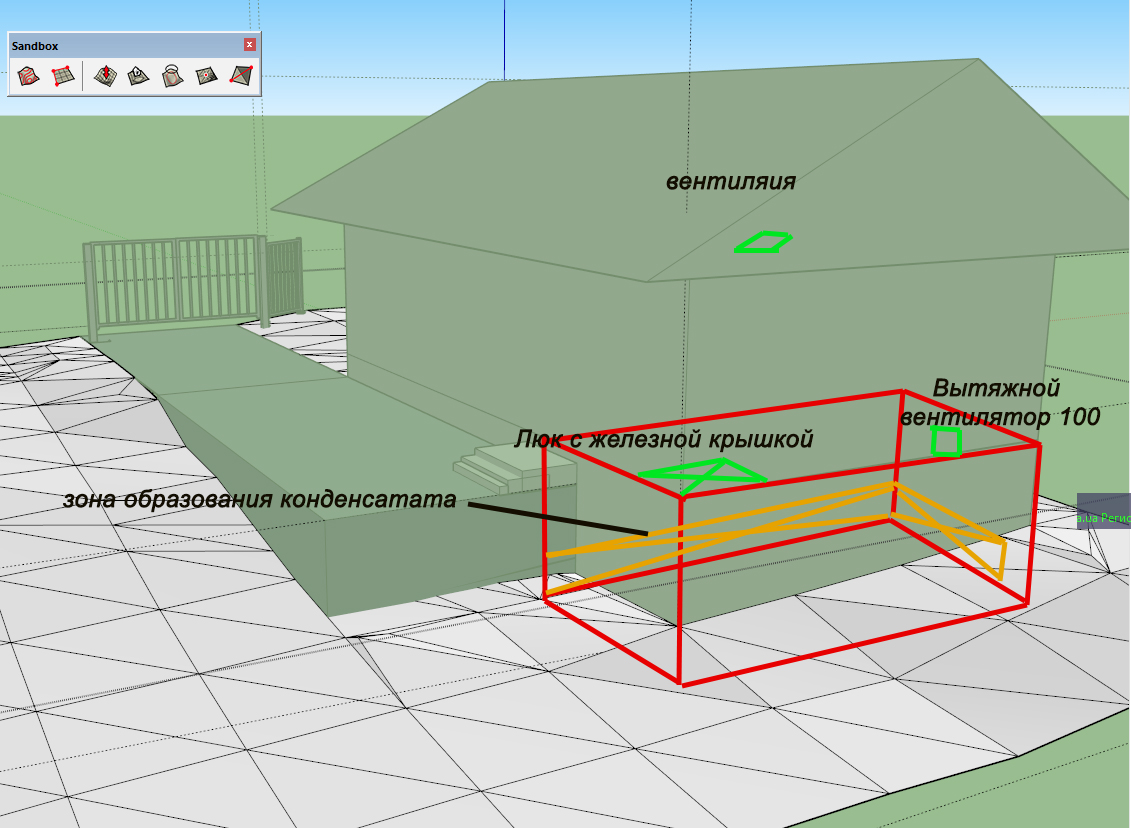Select the 'Вытяжной вентилятор 100' label

pyautogui.click(x=1000, y=402)
